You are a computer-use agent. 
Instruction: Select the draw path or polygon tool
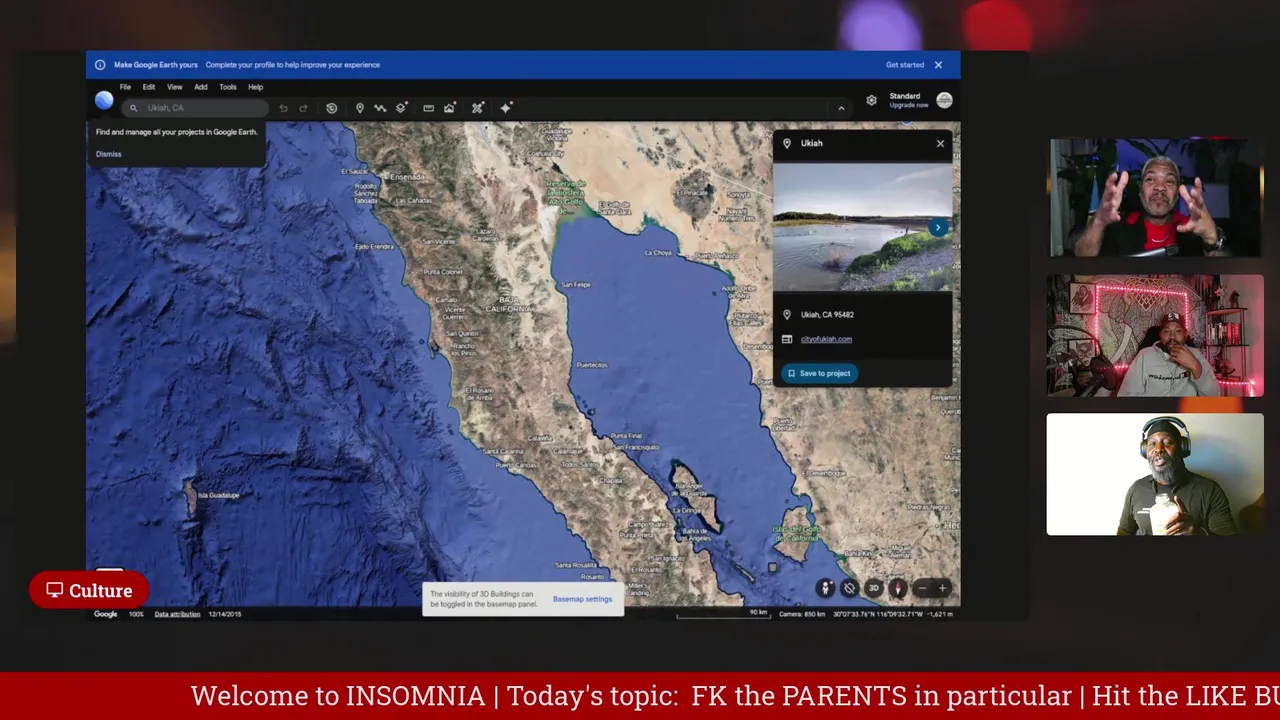coord(380,108)
